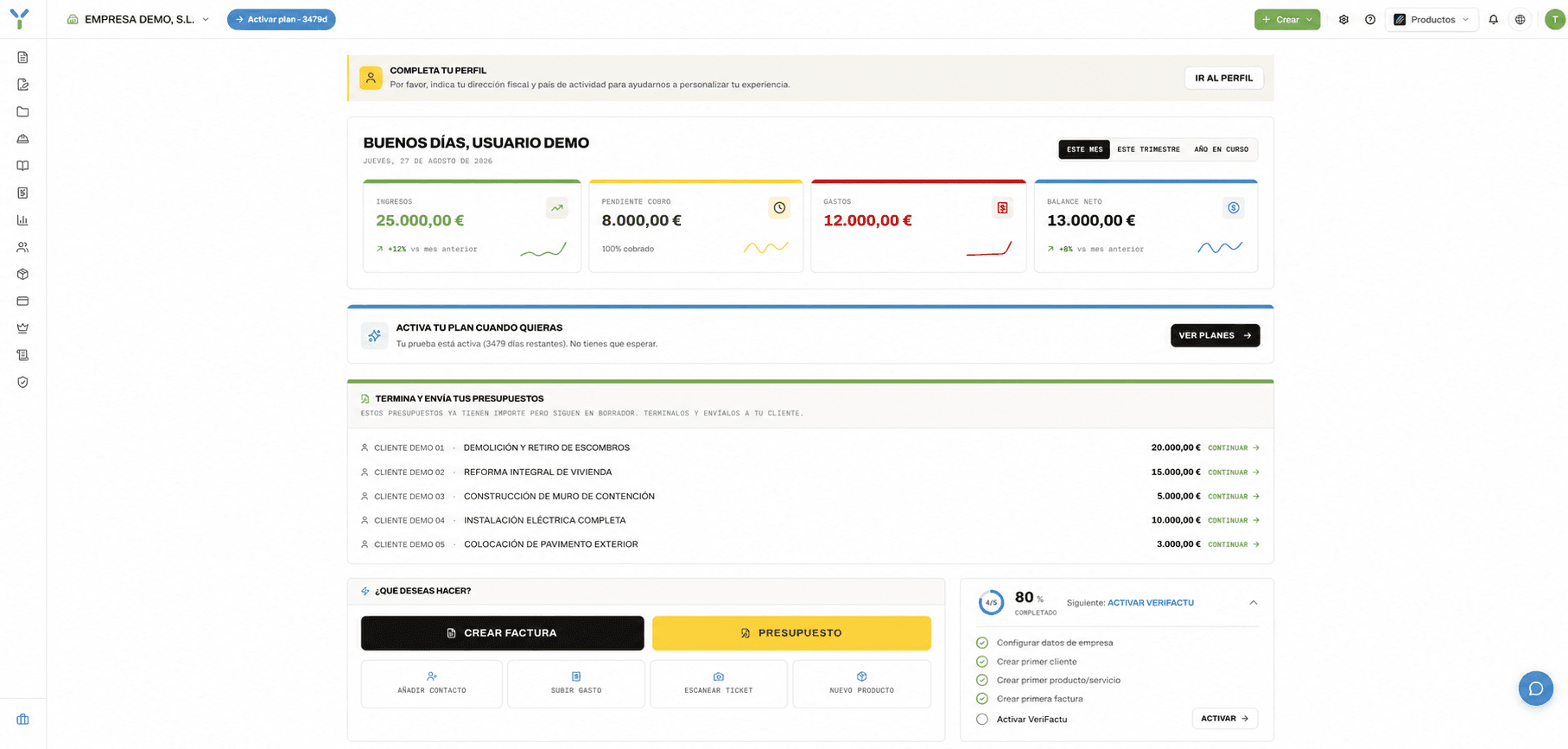This screenshot has height=749, width=1568.
Task: Open the bar-chart reports icon in sidebar
Action: click(22, 220)
